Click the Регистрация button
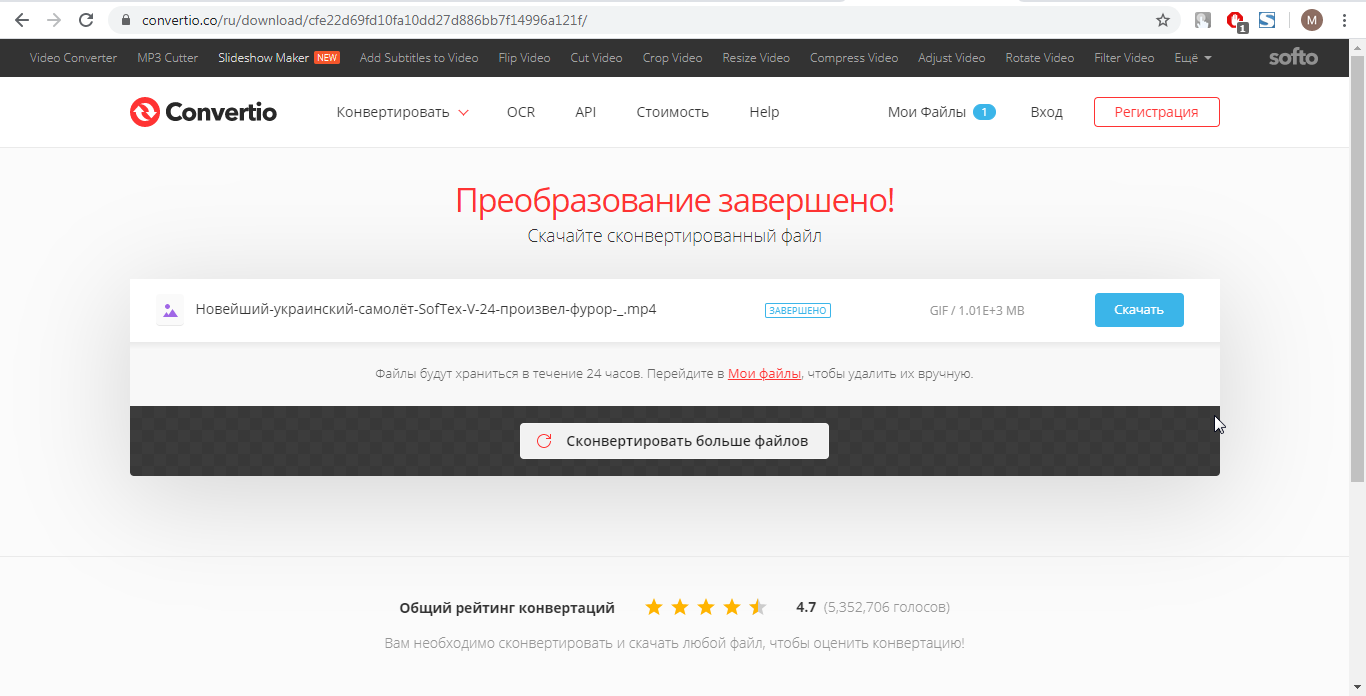1366x696 pixels. (1156, 112)
